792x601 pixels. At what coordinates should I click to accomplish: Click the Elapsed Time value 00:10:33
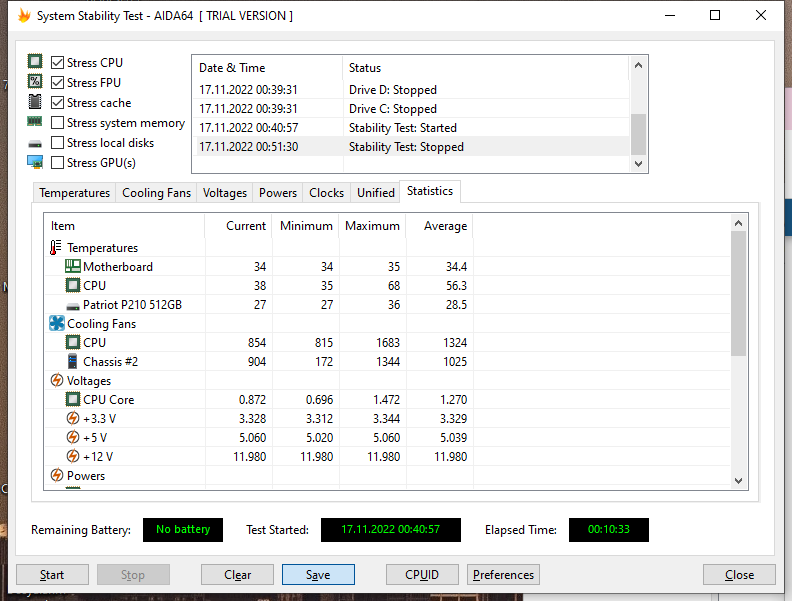click(609, 530)
